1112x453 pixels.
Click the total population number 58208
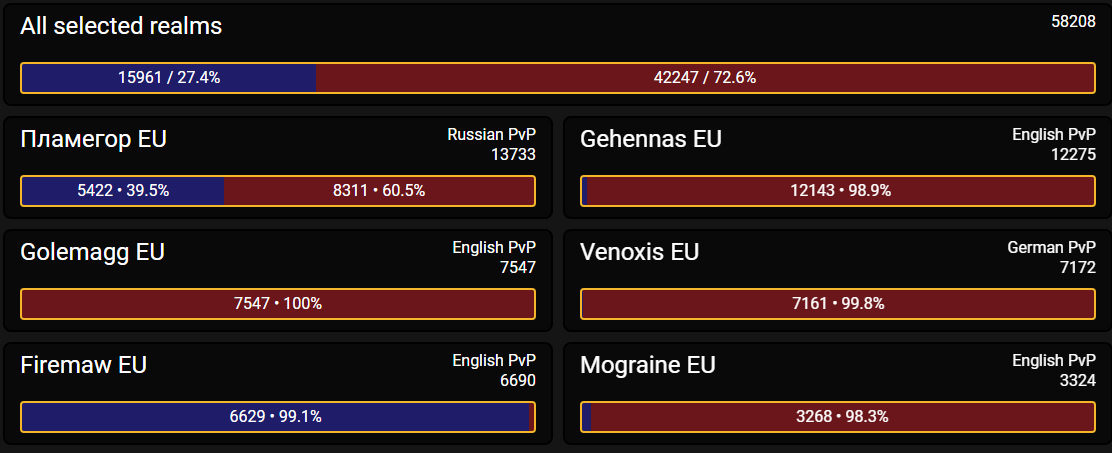1073,21
